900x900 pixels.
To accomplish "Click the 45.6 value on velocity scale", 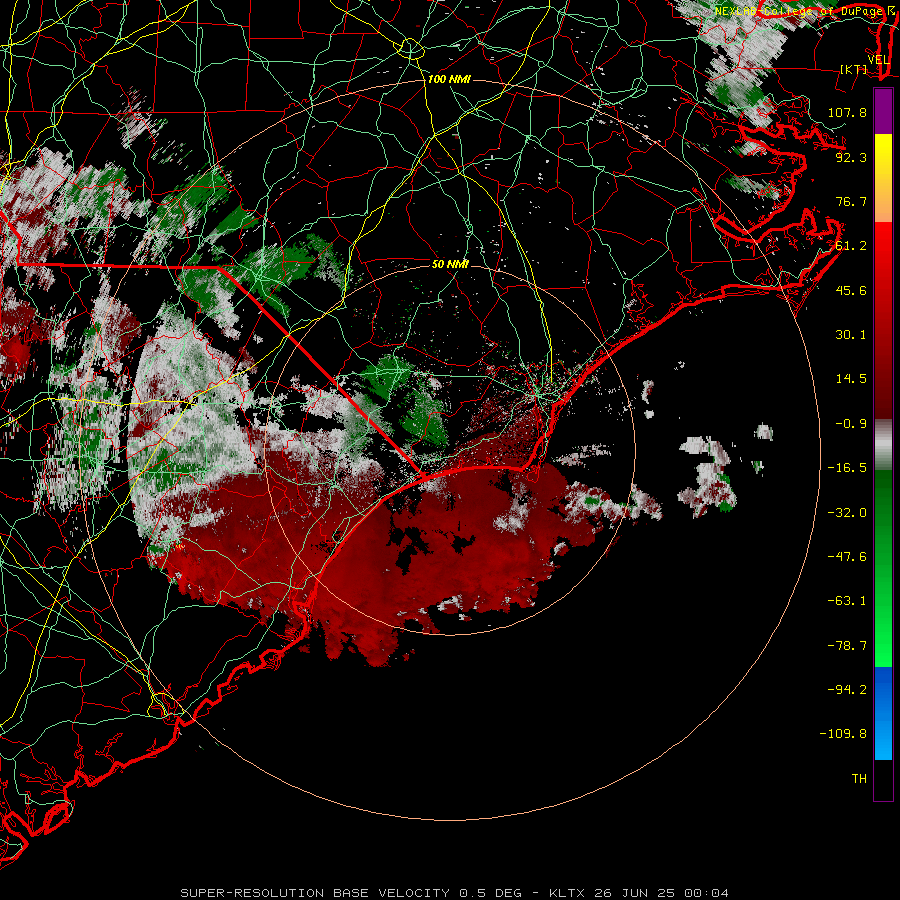I will pyautogui.click(x=851, y=290).
